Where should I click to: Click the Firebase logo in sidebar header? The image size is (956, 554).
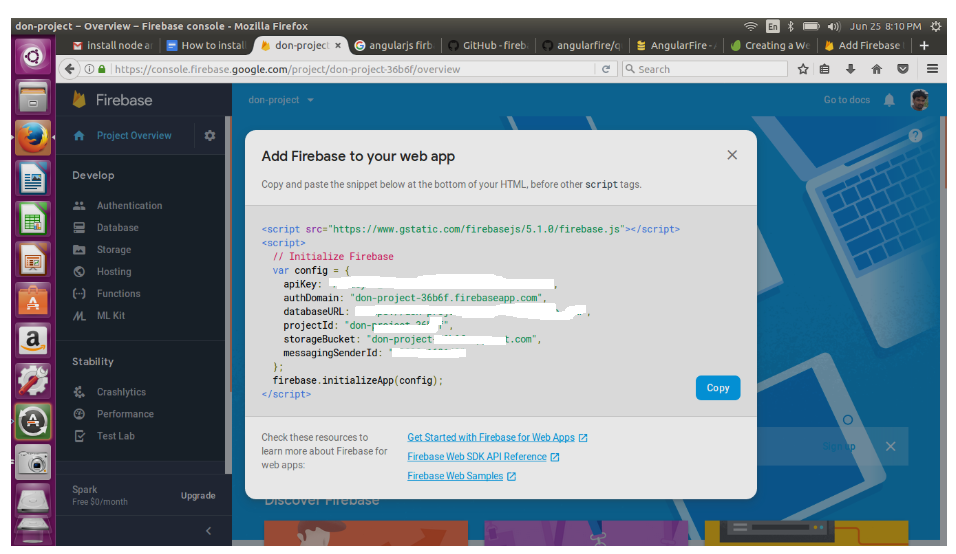coord(79,99)
